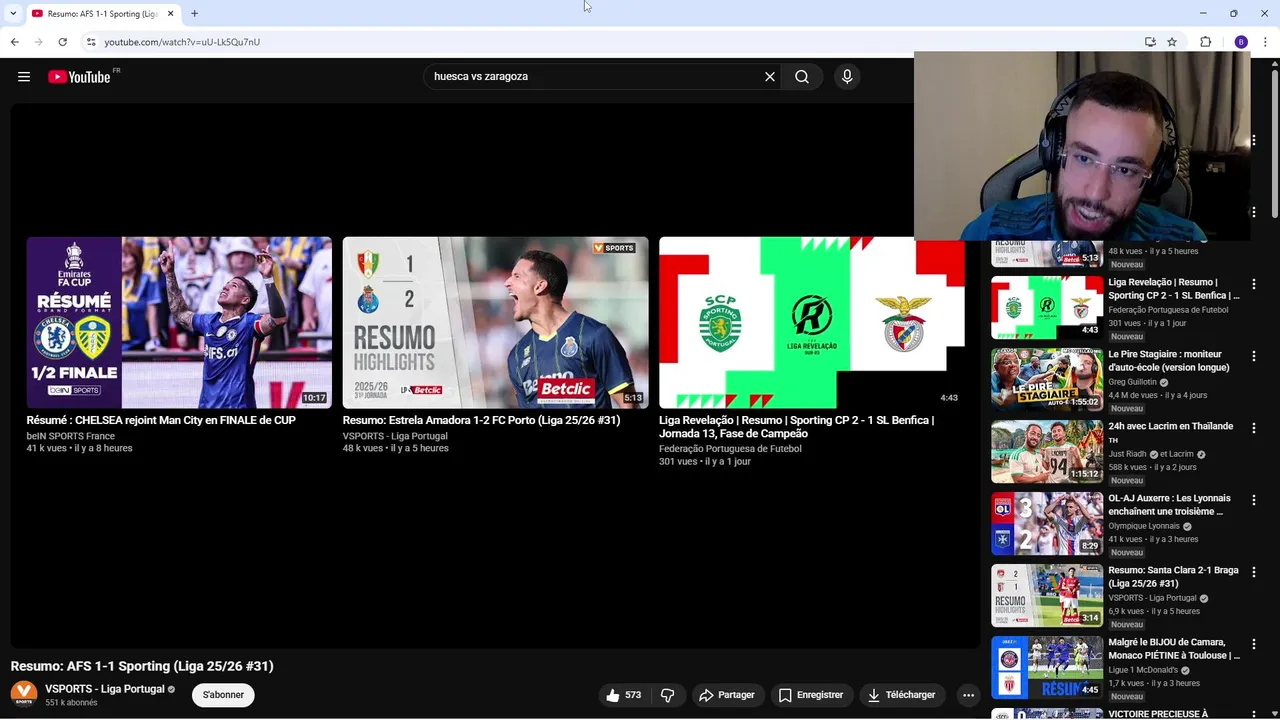This screenshot has width=1280, height=720.
Task: Click the Sporting CP vs Benfica endscreen thumbnail
Action: (811, 322)
